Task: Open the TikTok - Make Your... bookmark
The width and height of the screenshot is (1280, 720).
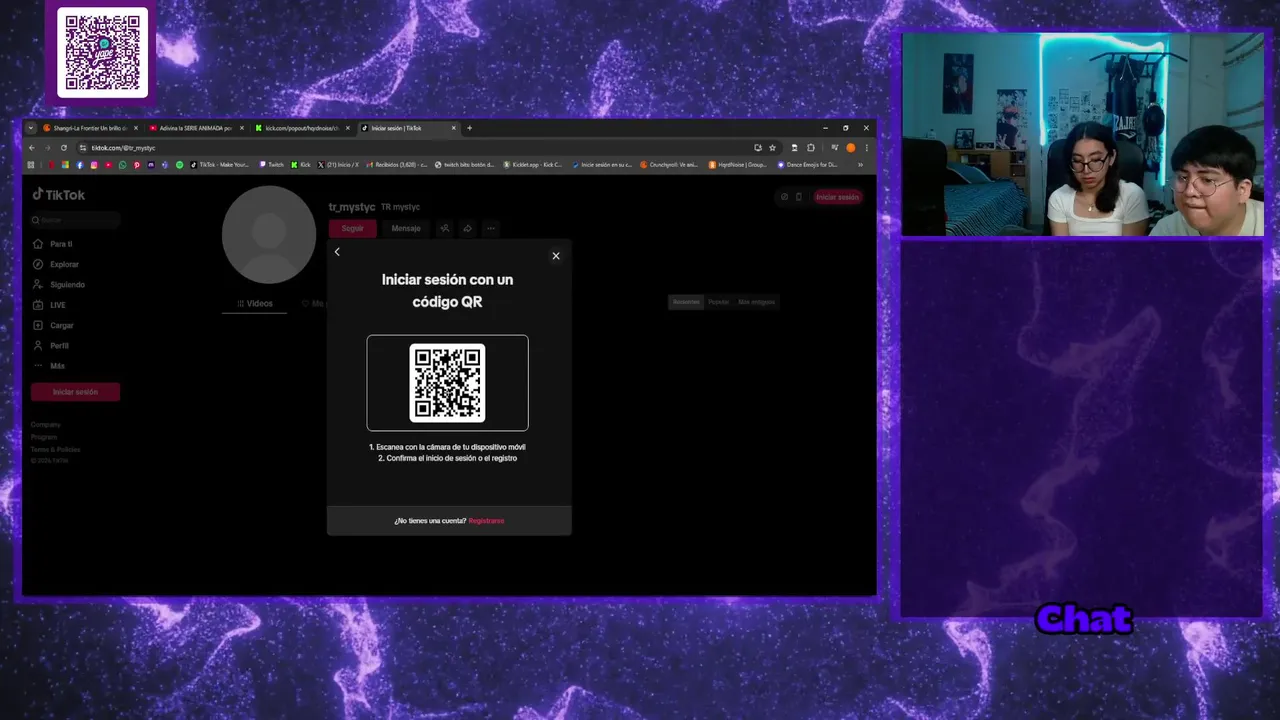Action: point(219,165)
